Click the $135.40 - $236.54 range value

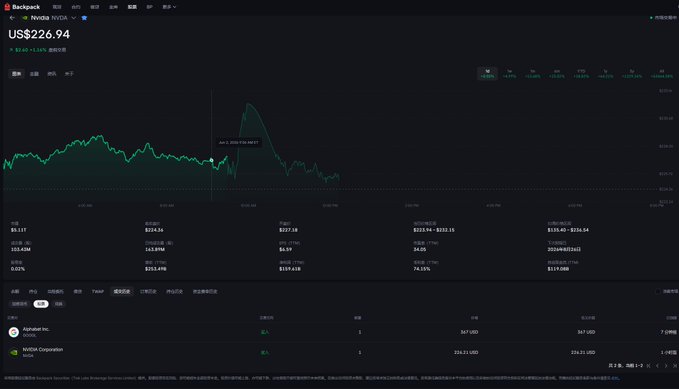pos(568,230)
